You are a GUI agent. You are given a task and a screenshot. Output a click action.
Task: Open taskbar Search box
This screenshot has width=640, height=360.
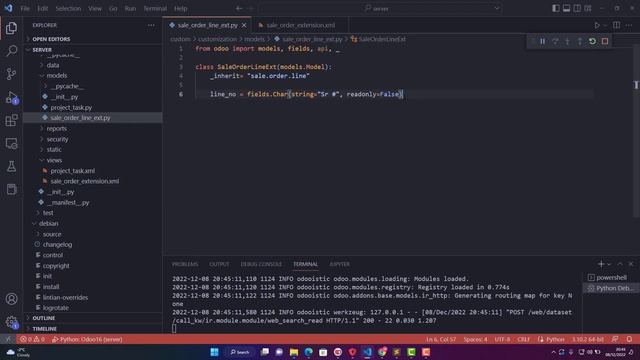pyautogui.click(x=240, y=352)
